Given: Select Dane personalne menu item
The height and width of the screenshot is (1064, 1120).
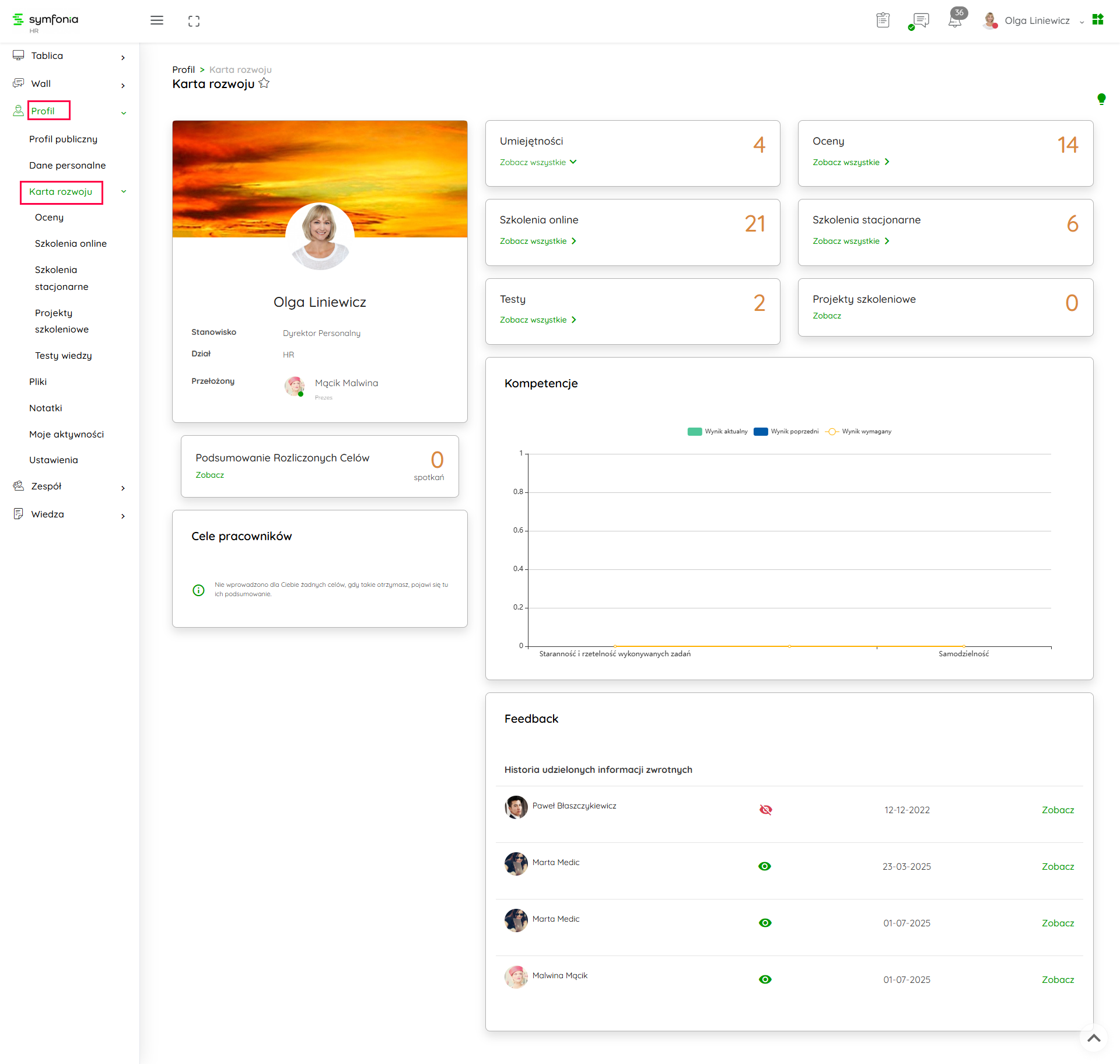Looking at the screenshot, I should (67, 165).
